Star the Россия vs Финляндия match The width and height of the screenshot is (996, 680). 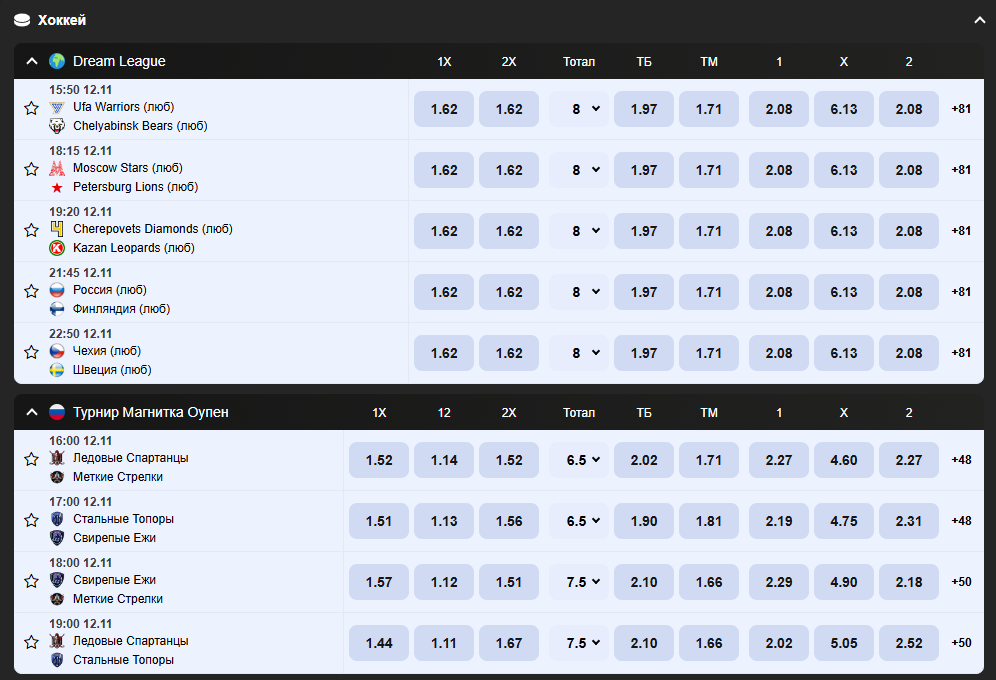coord(31,291)
